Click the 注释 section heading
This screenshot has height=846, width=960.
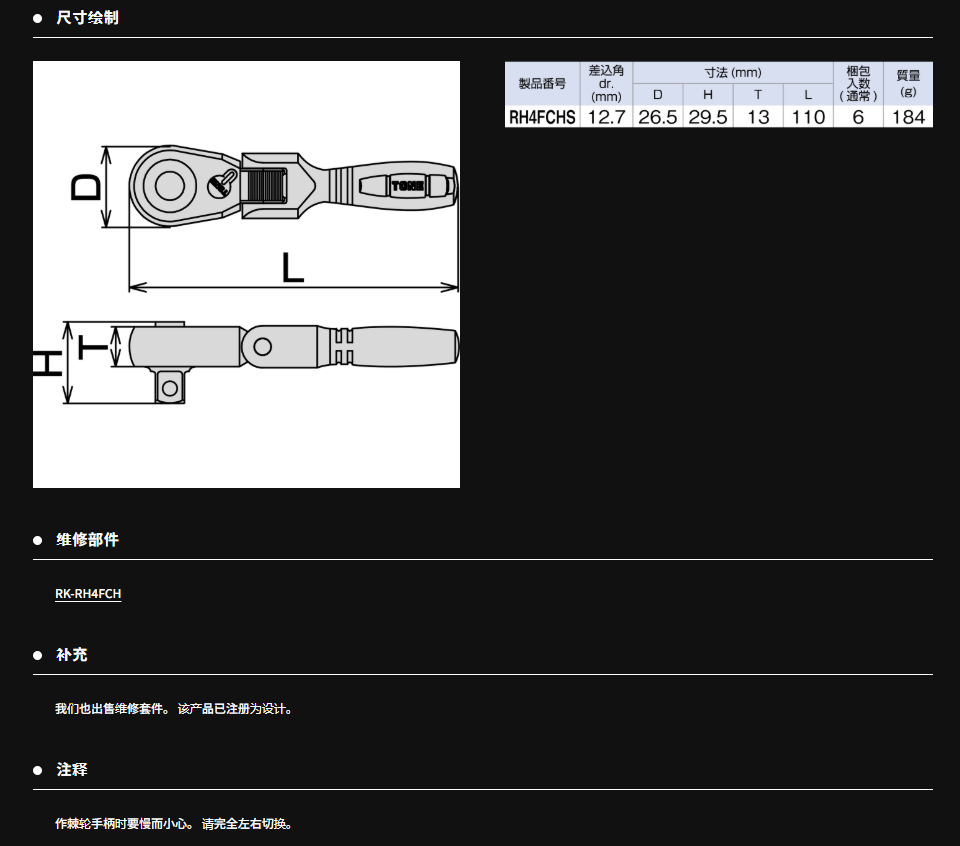coord(71,769)
